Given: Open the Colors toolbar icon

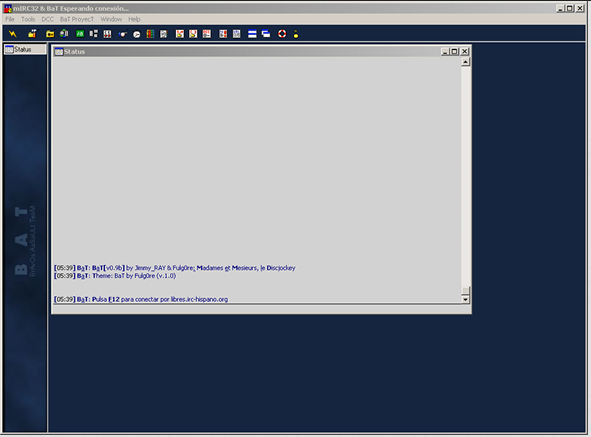Looking at the screenshot, I should [x=150, y=34].
